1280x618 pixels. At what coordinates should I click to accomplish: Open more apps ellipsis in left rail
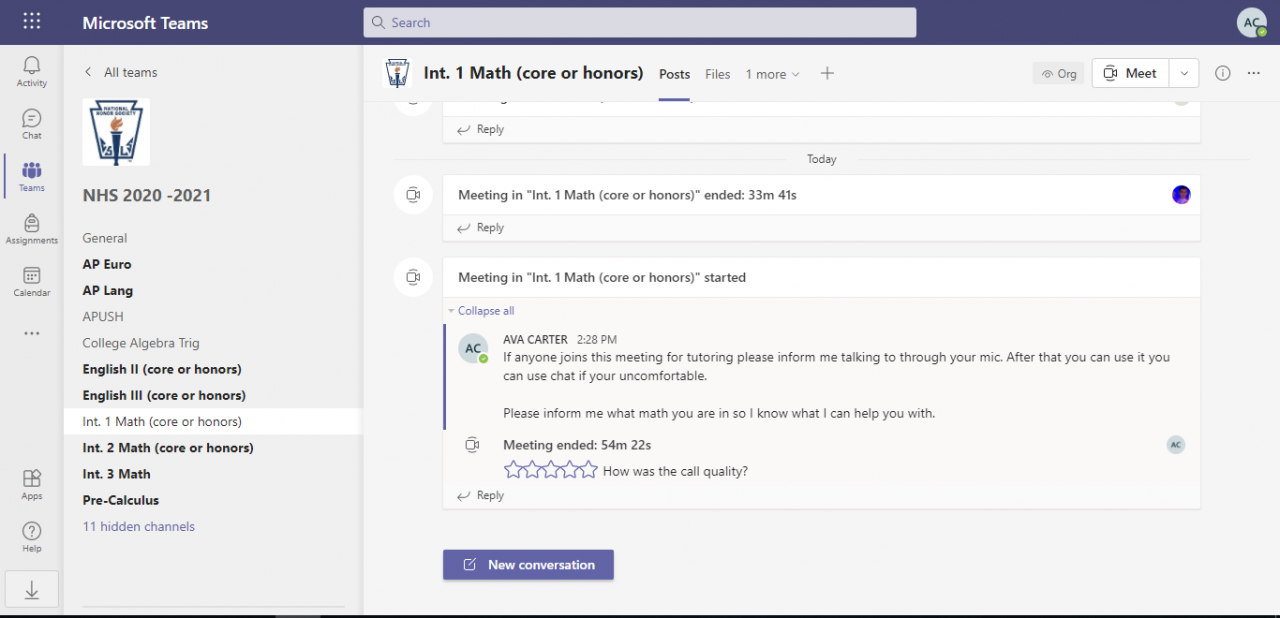point(32,333)
